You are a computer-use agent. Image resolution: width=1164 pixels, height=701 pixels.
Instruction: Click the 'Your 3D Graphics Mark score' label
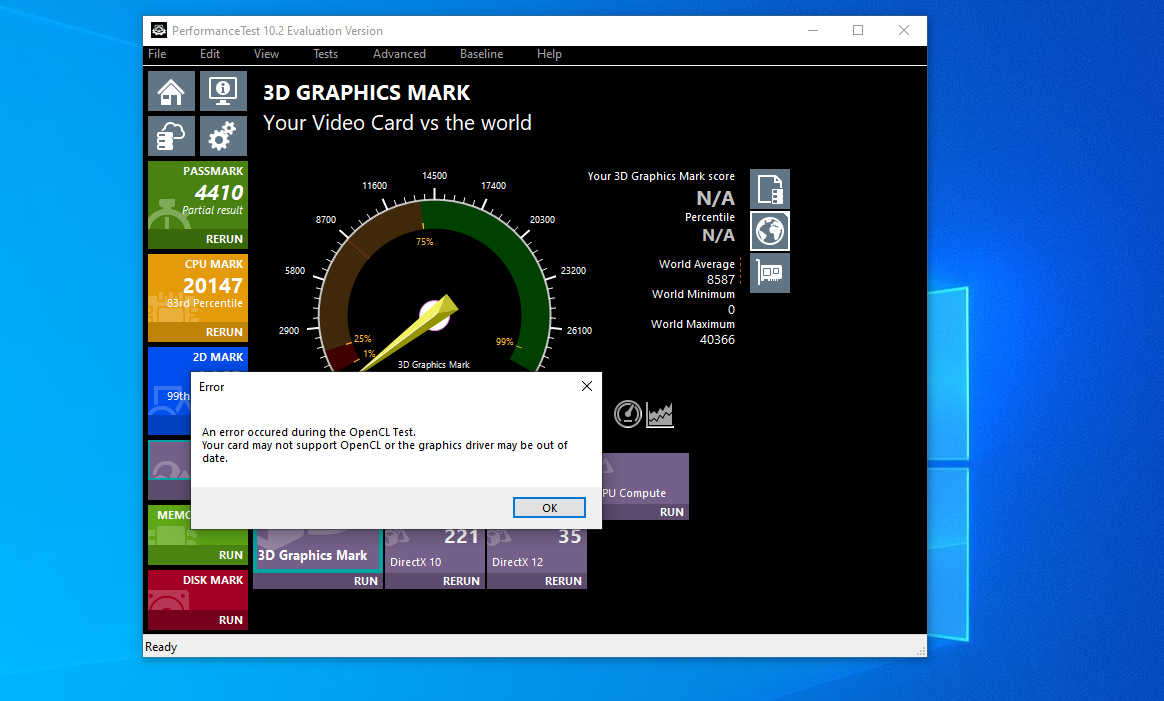[661, 176]
